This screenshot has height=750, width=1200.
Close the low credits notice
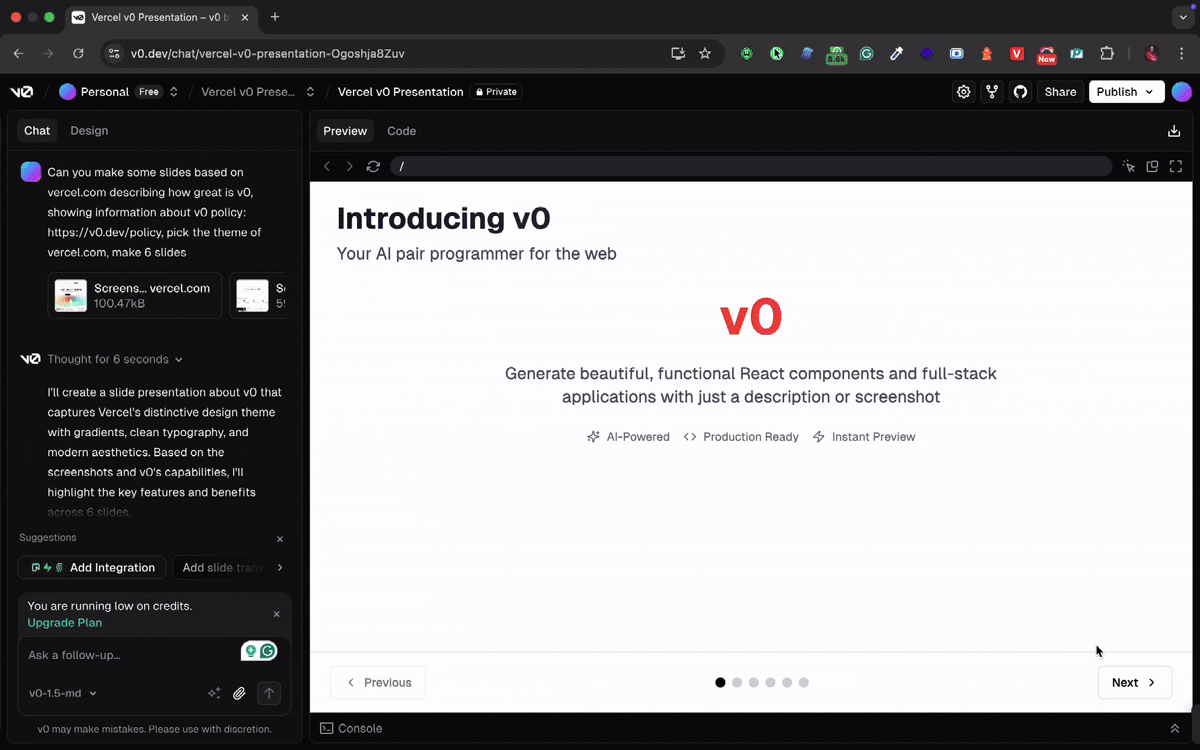click(x=277, y=614)
